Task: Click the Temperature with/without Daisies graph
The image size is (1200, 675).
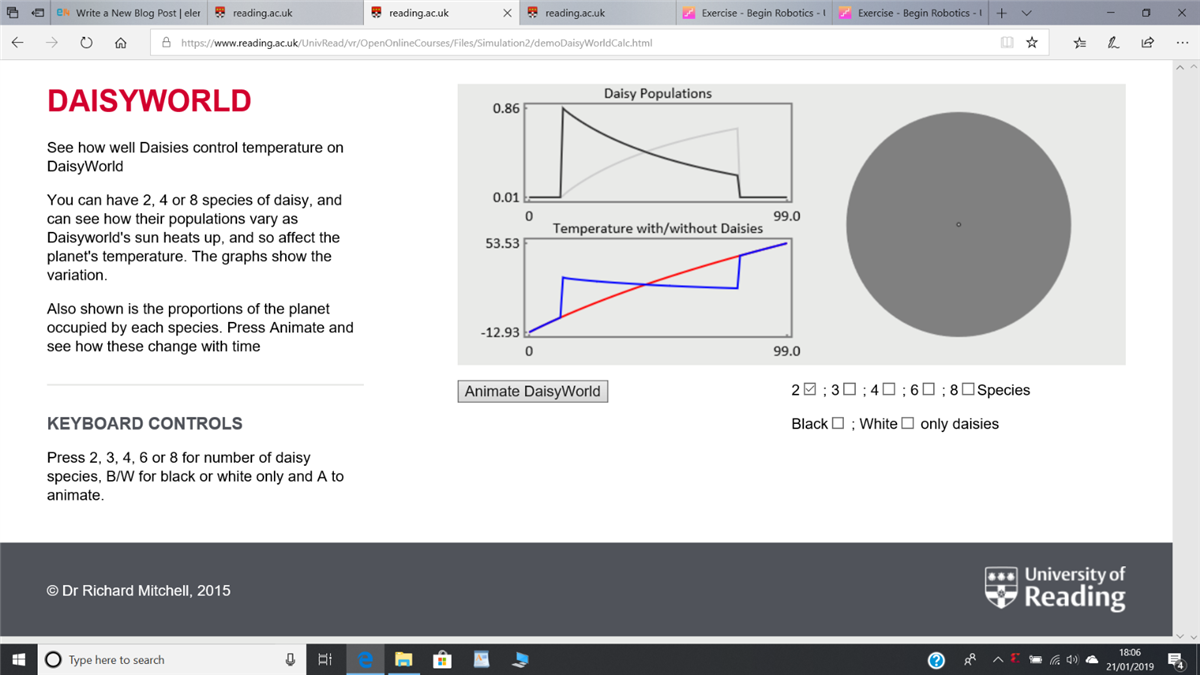Action: click(x=660, y=287)
